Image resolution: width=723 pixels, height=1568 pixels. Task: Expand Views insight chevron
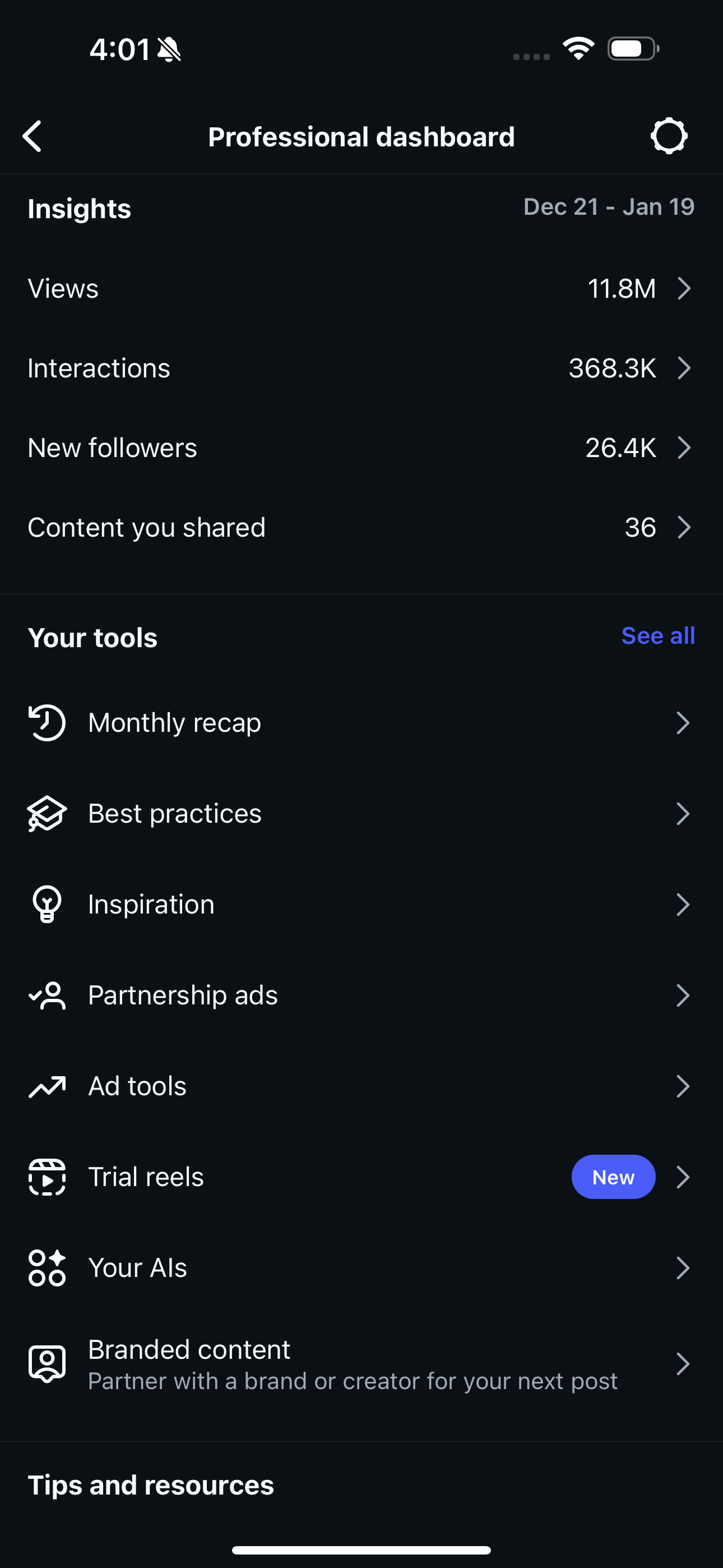click(684, 288)
